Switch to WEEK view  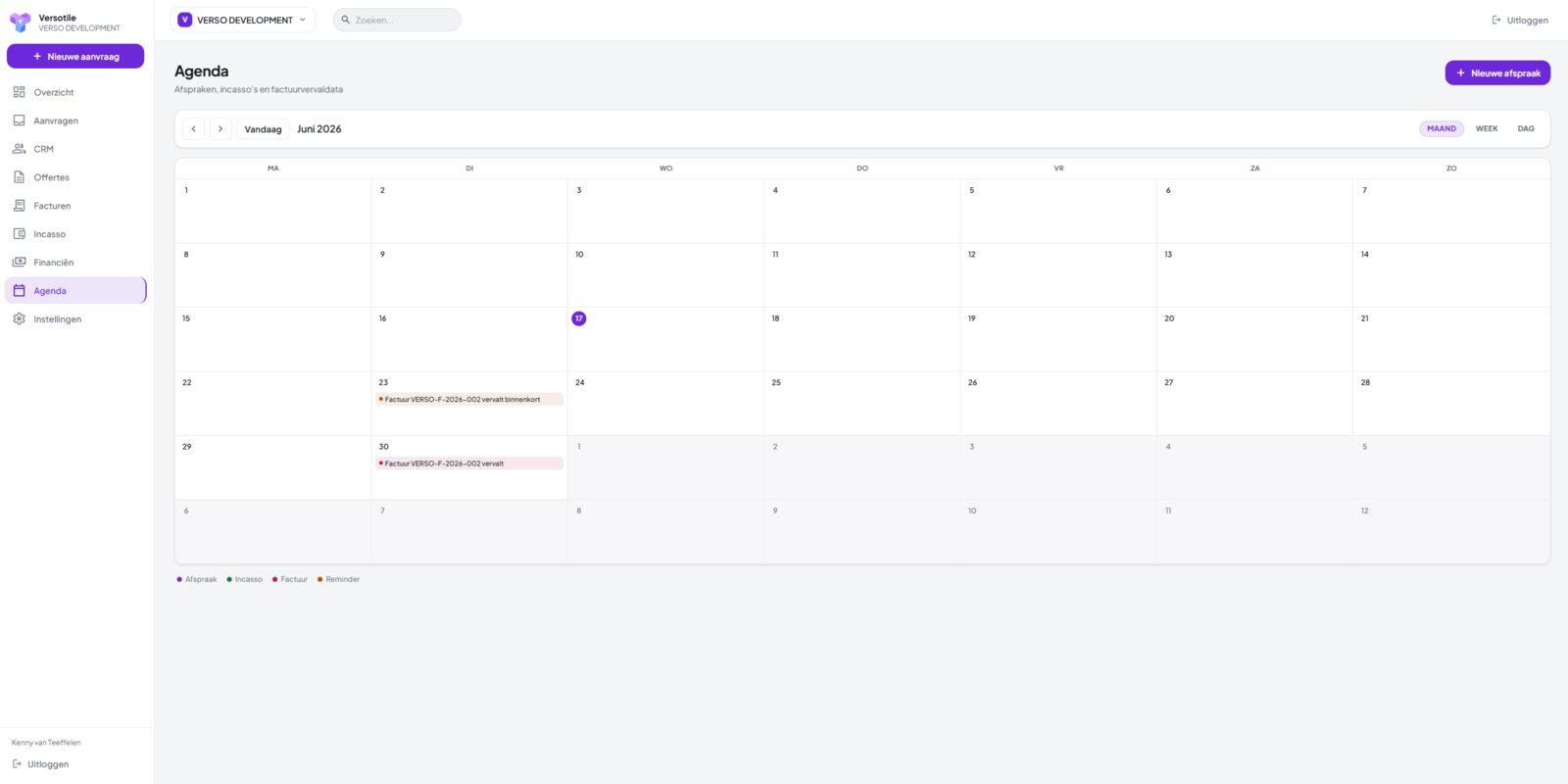[1487, 128]
